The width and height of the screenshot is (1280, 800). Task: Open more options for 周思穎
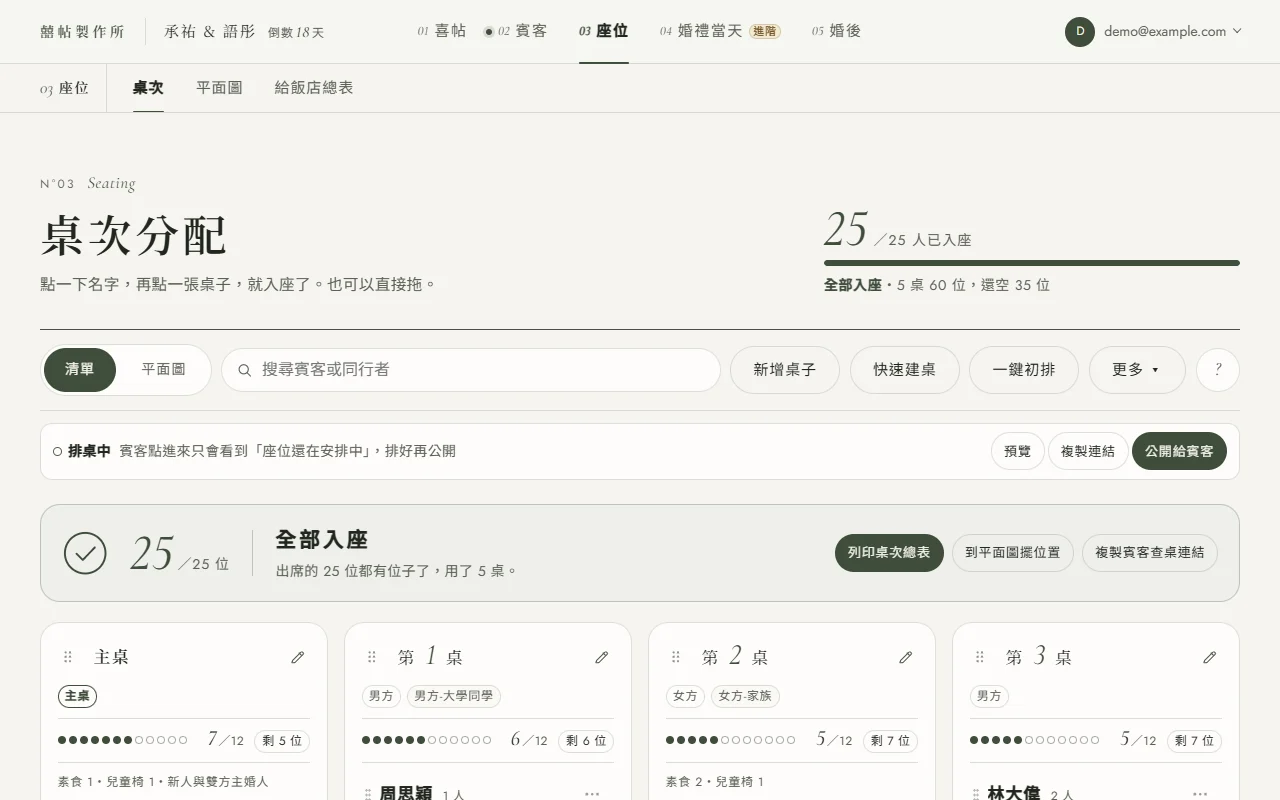coord(592,794)
